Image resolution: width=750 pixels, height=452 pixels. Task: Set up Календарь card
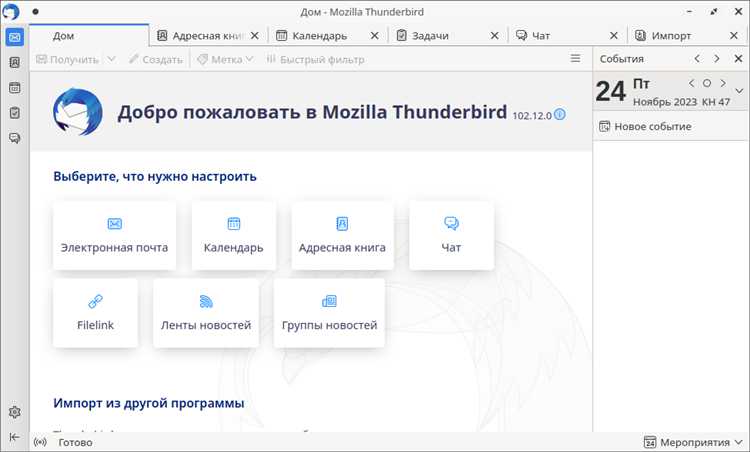pos(233,235)
